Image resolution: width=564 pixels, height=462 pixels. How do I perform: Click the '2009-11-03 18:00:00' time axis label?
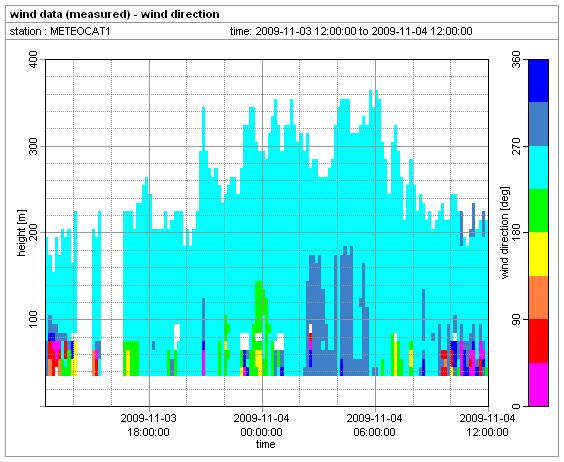click(149, 425)
